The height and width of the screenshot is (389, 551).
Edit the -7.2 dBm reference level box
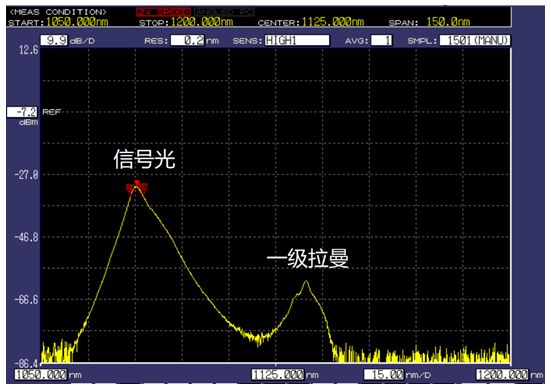coord(22,112)
